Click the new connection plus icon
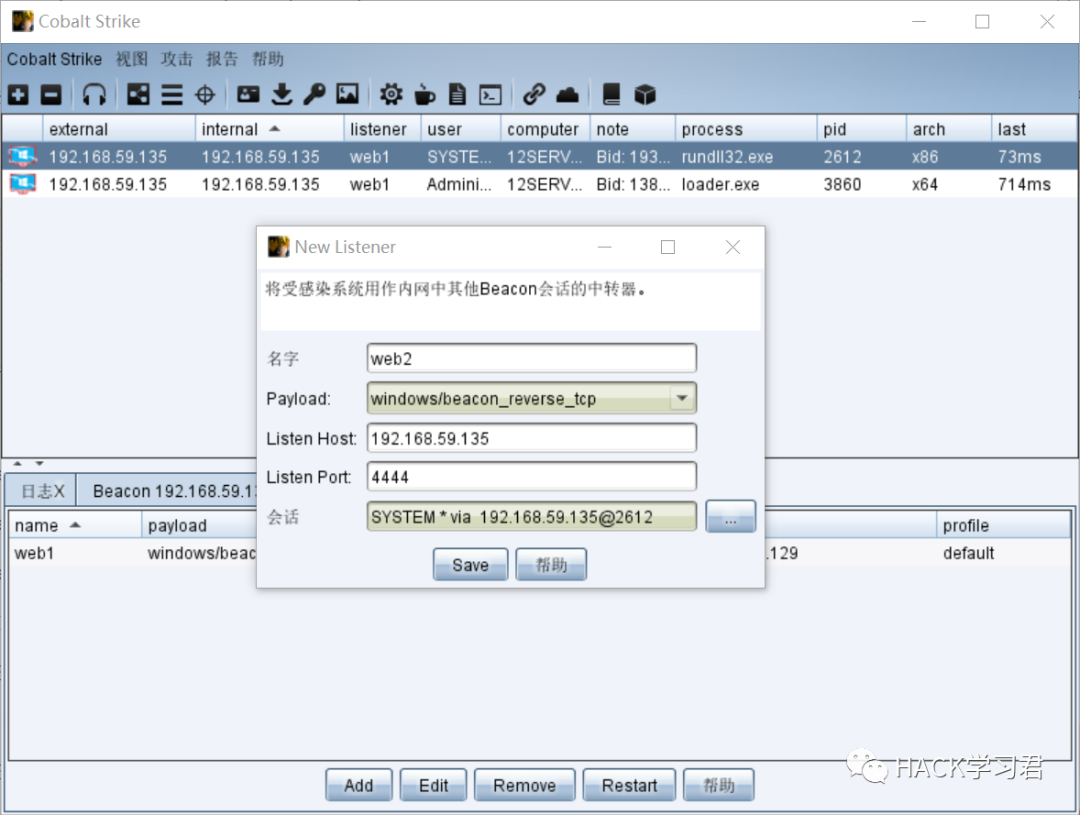Screen dimensions: 1080x815 (19, 94)
